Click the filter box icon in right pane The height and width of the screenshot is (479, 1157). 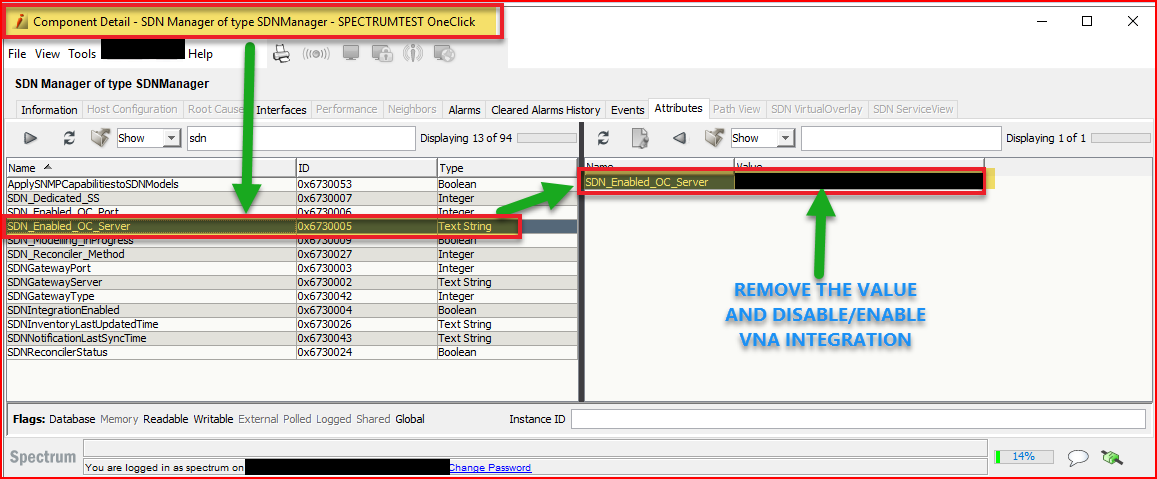click(713, 137)
